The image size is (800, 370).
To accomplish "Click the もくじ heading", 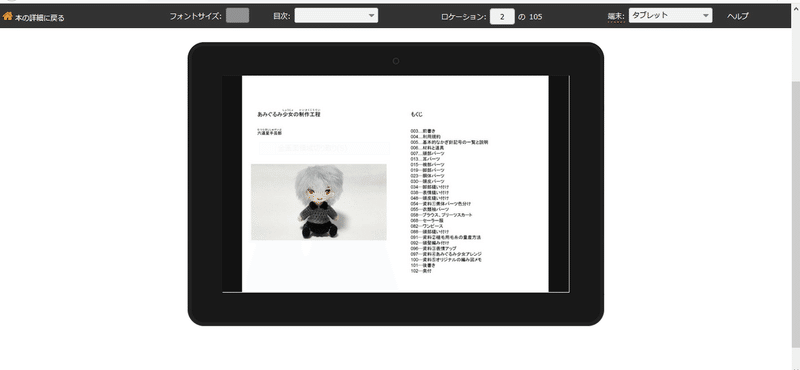I will tap(416, 114).
